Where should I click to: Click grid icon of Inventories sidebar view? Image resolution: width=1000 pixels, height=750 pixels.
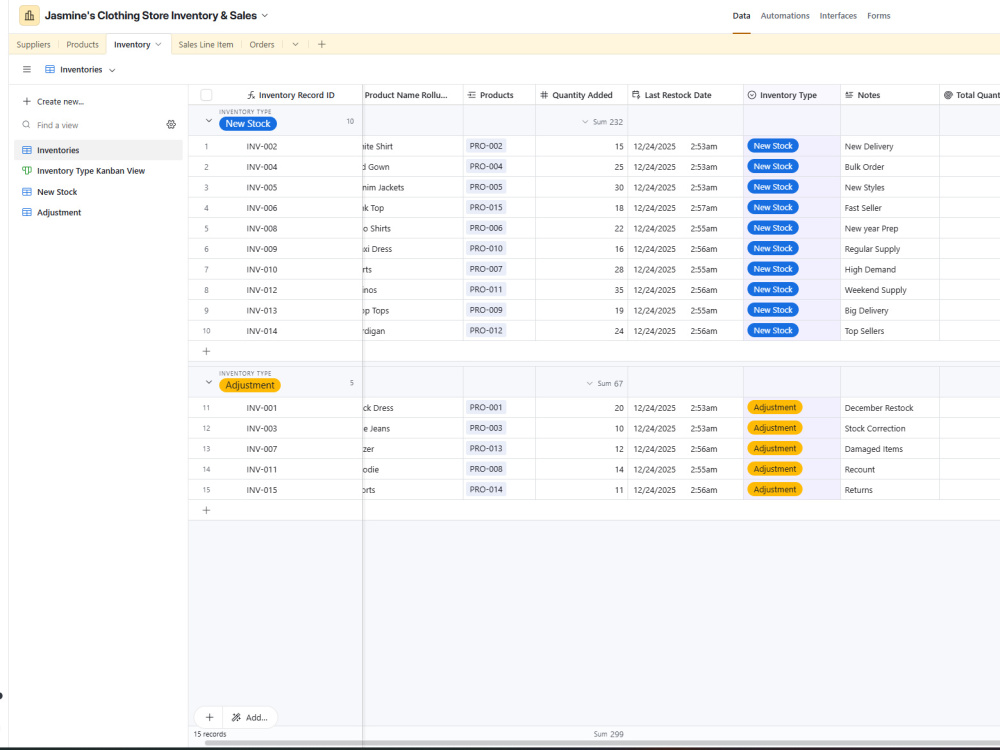(x=27, y=151)
